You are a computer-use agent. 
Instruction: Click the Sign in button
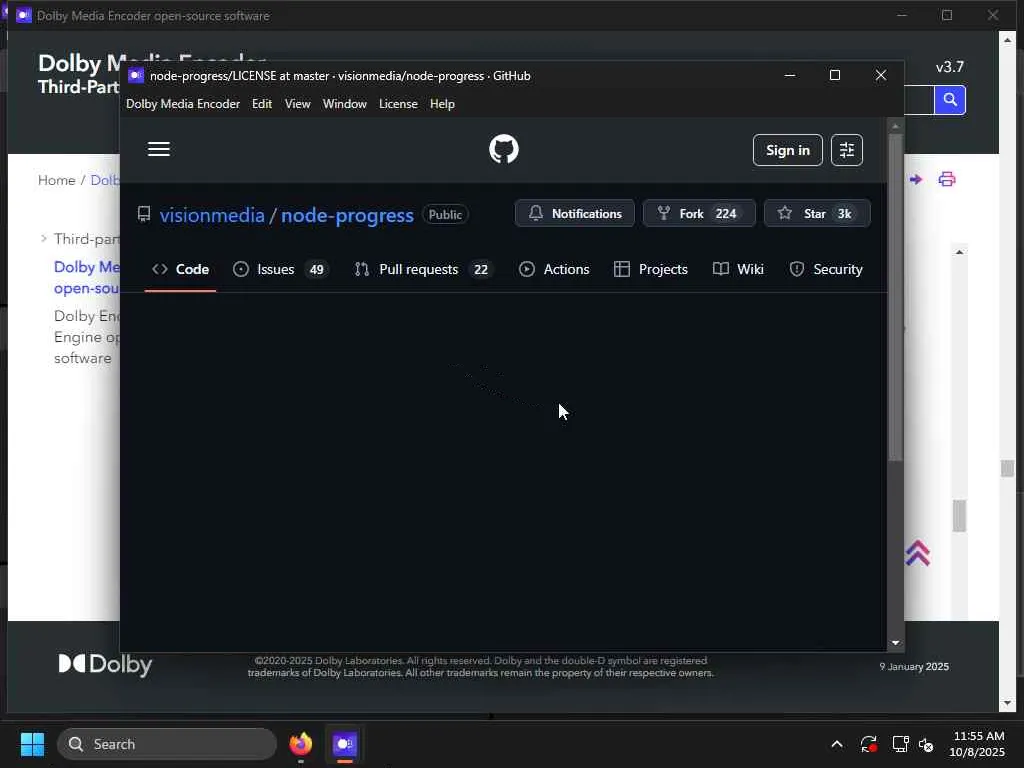[x=788, y=150]
